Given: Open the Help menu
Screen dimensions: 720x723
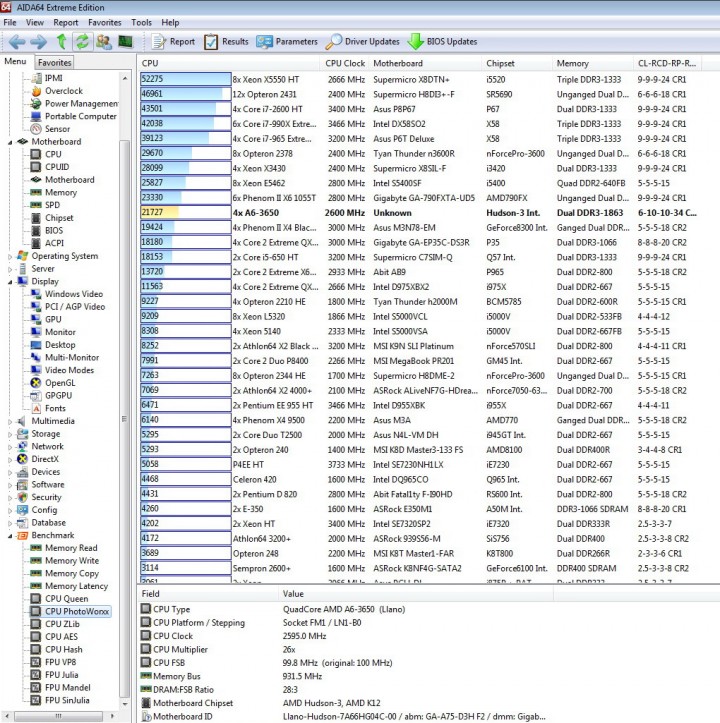Looking at the screenshot, I should coord(170,23).
